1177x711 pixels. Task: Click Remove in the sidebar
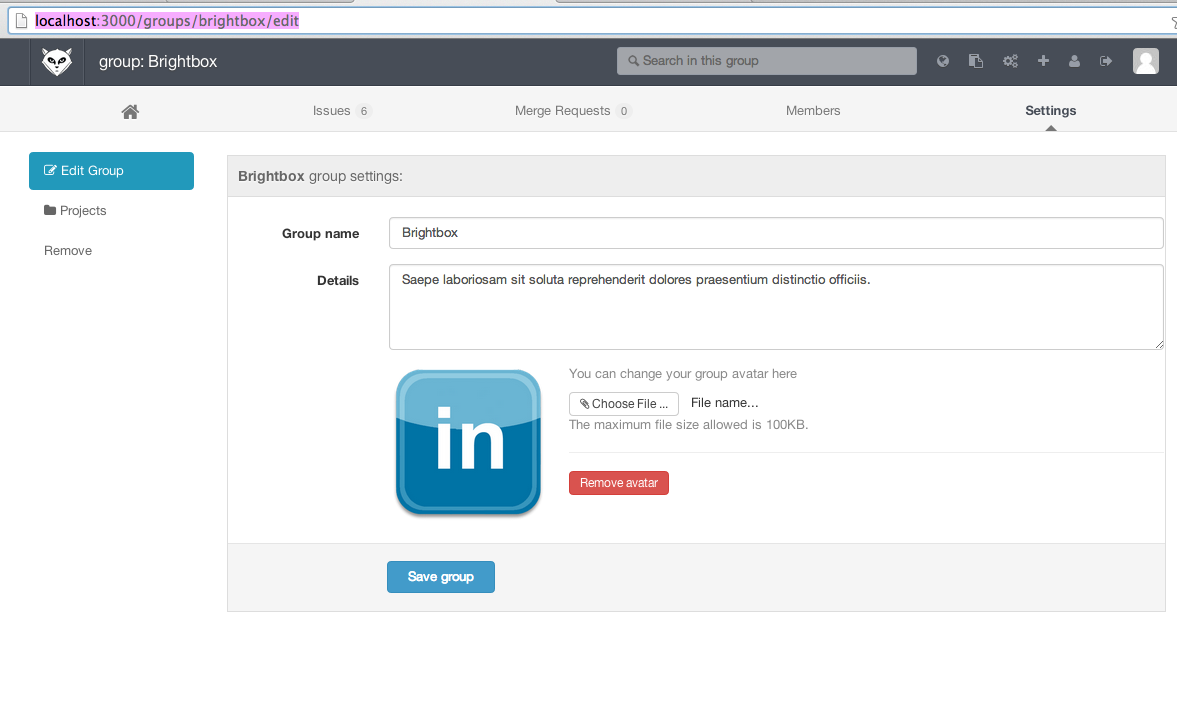68,251
